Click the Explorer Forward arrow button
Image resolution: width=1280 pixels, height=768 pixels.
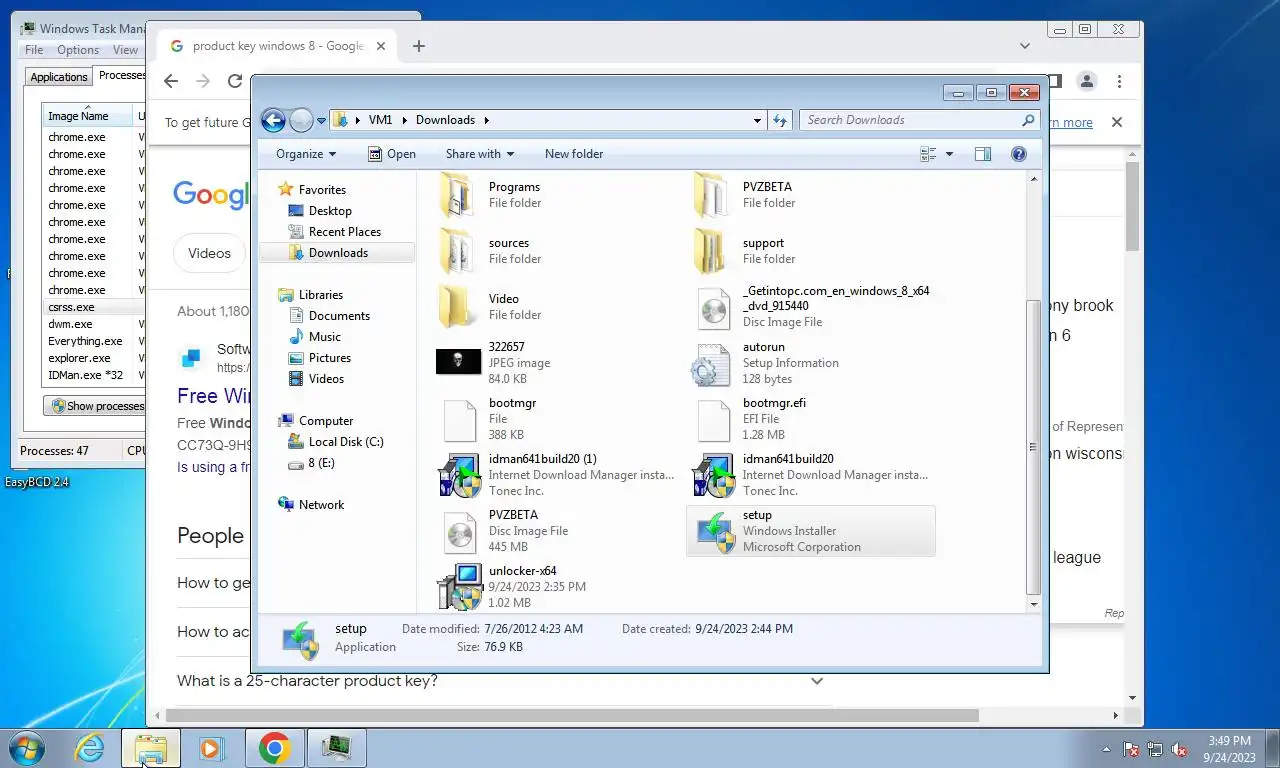coord(301,120)
